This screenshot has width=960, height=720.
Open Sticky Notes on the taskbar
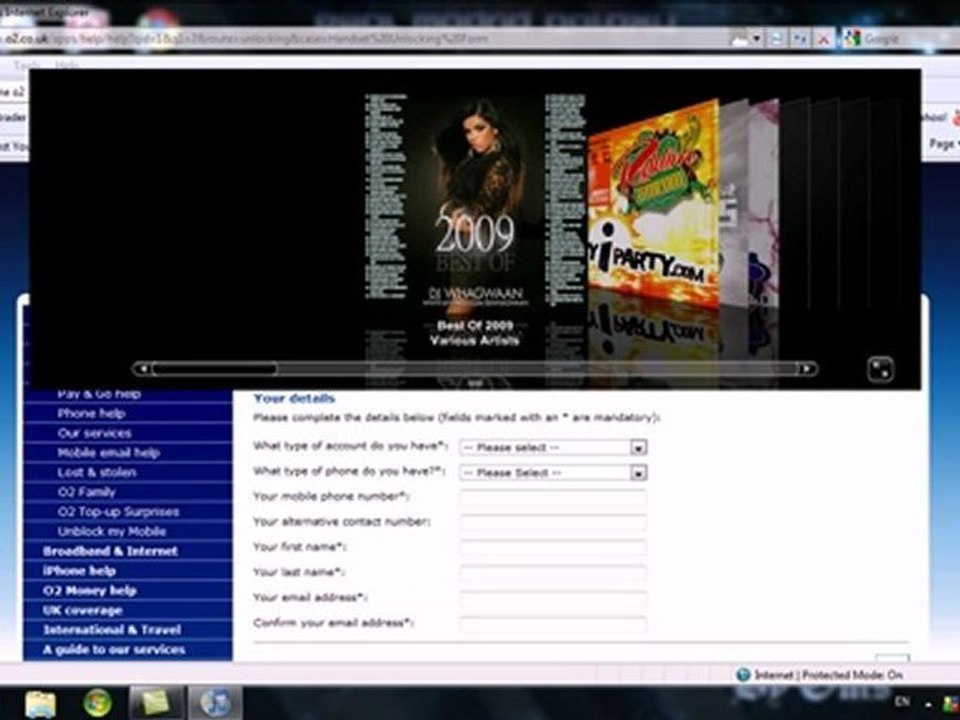pyautogui.click(x=156, y=703)
